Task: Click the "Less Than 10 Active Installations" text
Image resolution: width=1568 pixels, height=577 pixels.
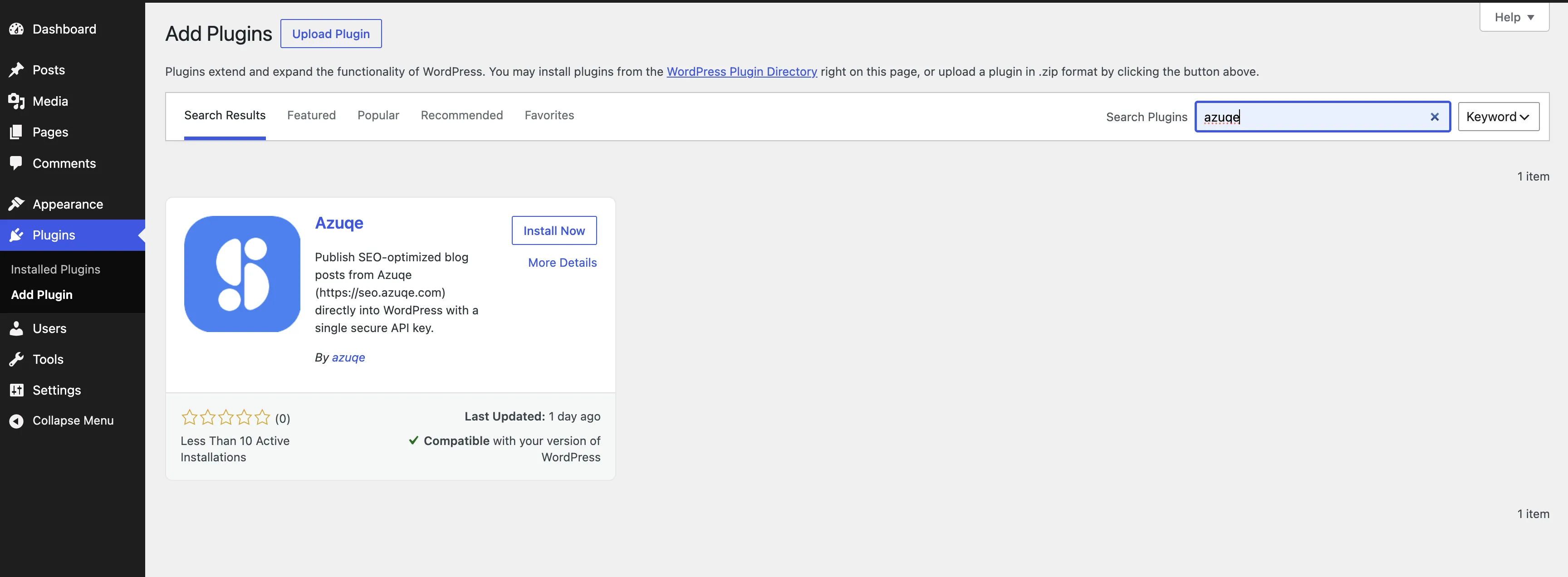Action: pos(235,449)
